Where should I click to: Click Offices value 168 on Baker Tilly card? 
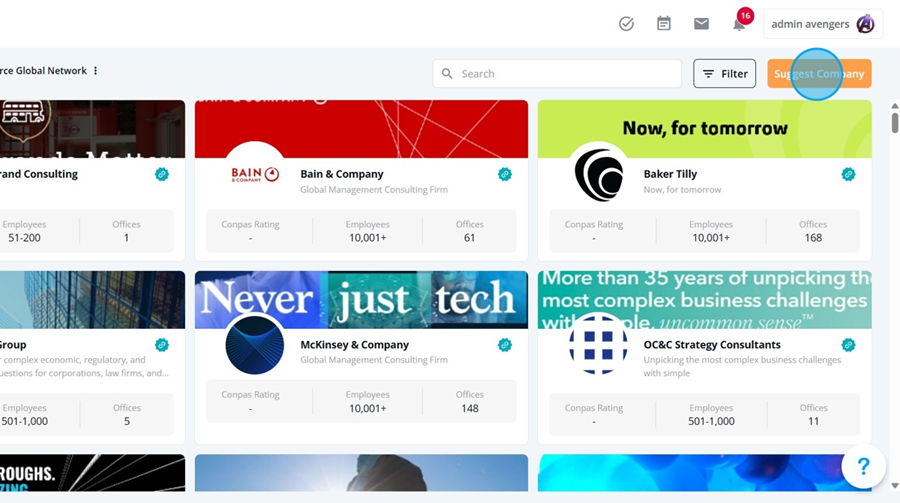[x=813, y=238]
